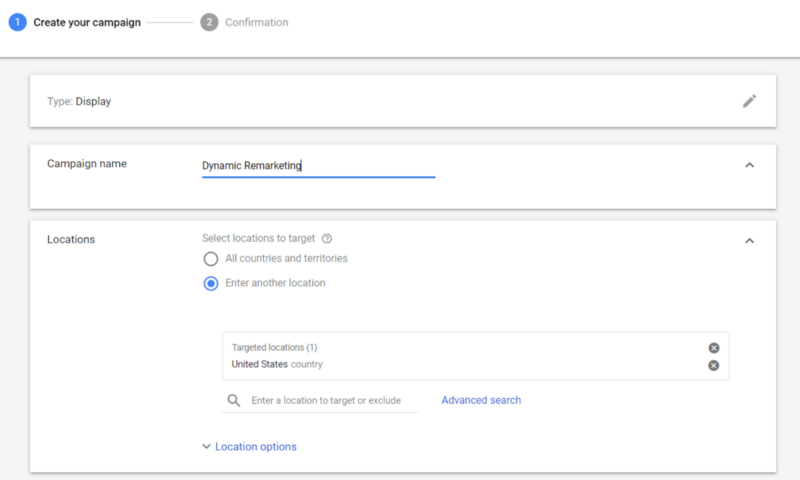Open help icon beside Select locations to target
This screenshot has height=480, width=800.
pyautogui.click(x=327, y=238)
